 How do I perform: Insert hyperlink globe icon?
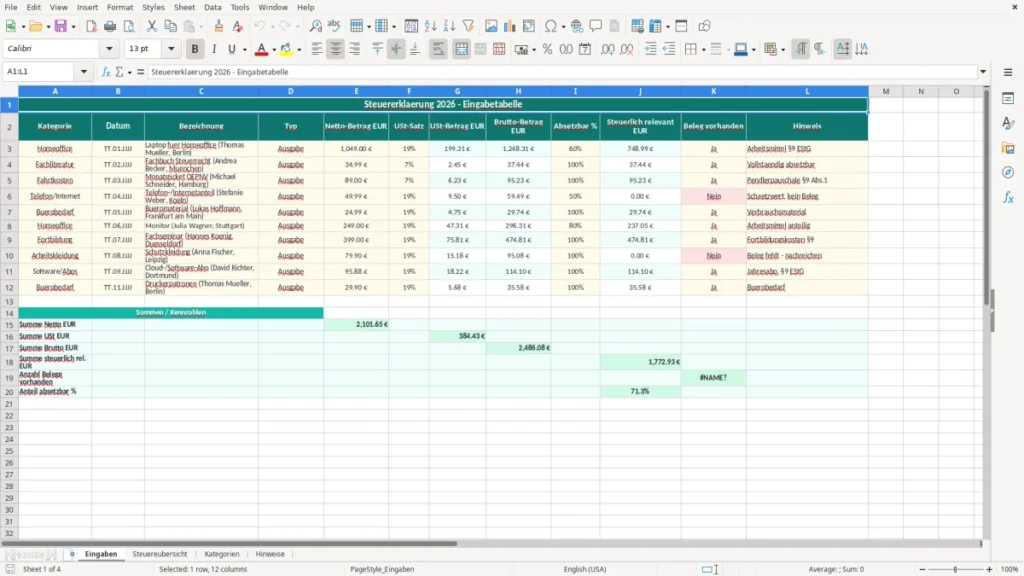[577, 26]
